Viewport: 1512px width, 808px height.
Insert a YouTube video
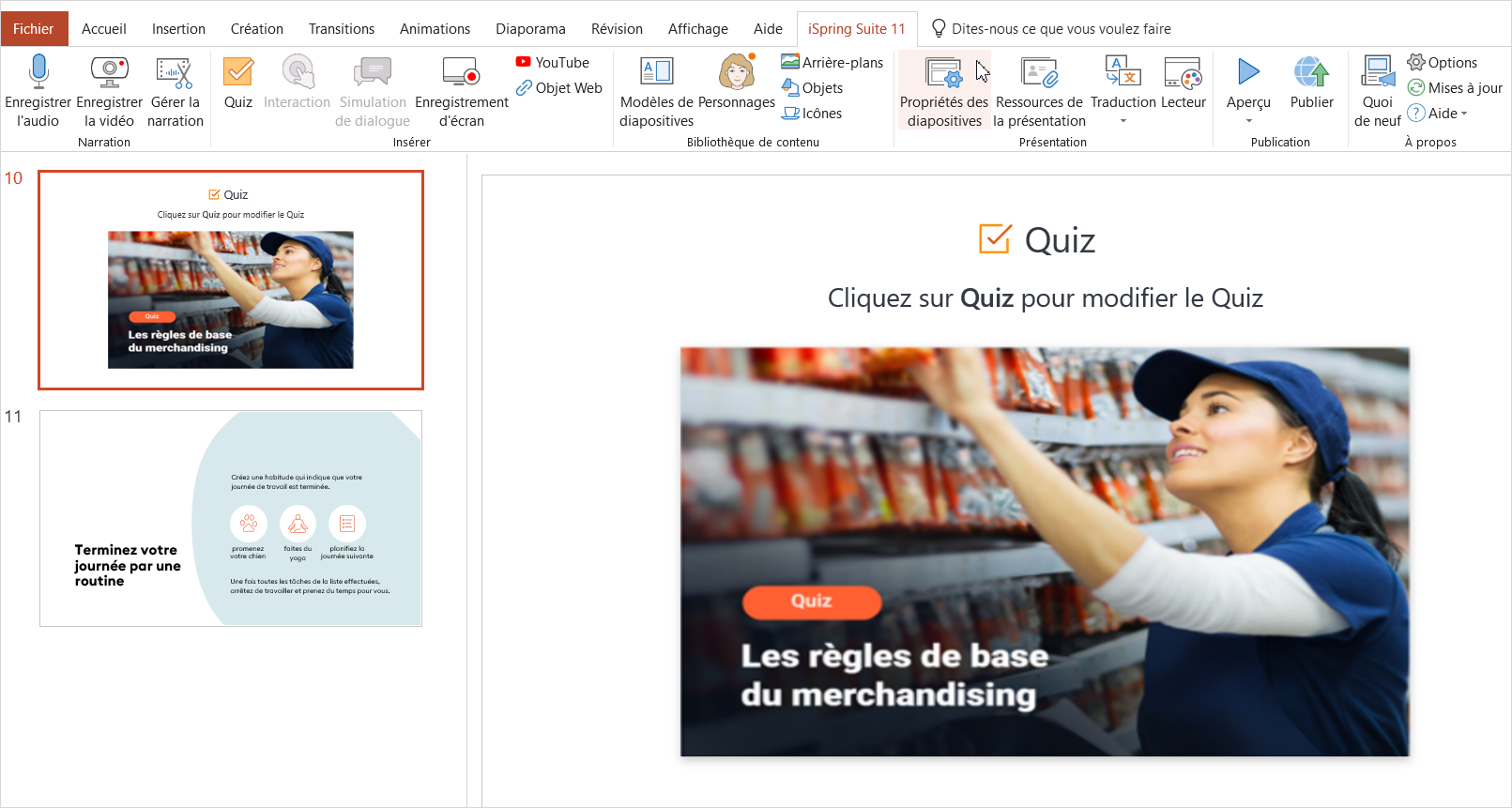click(x=553, y=63)
